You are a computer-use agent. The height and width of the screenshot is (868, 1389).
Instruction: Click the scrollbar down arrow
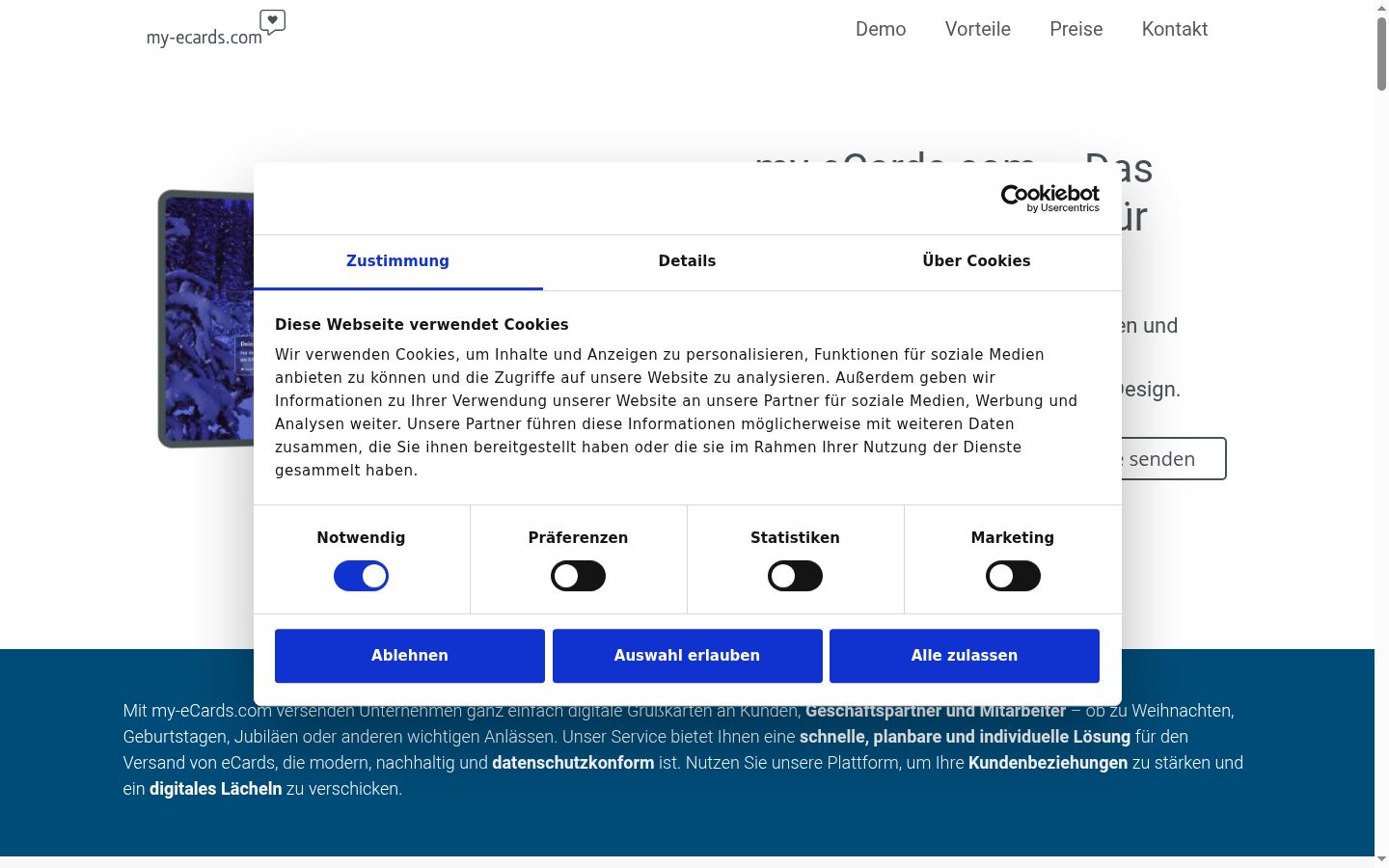(1381, 859)
